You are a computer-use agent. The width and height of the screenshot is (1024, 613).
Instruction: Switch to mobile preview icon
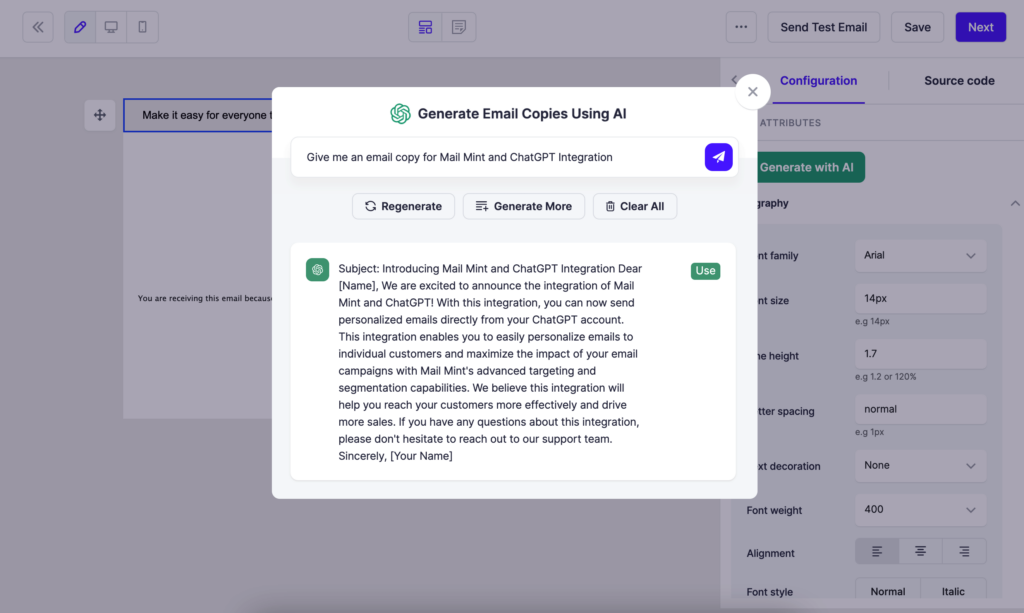point(142,27)
